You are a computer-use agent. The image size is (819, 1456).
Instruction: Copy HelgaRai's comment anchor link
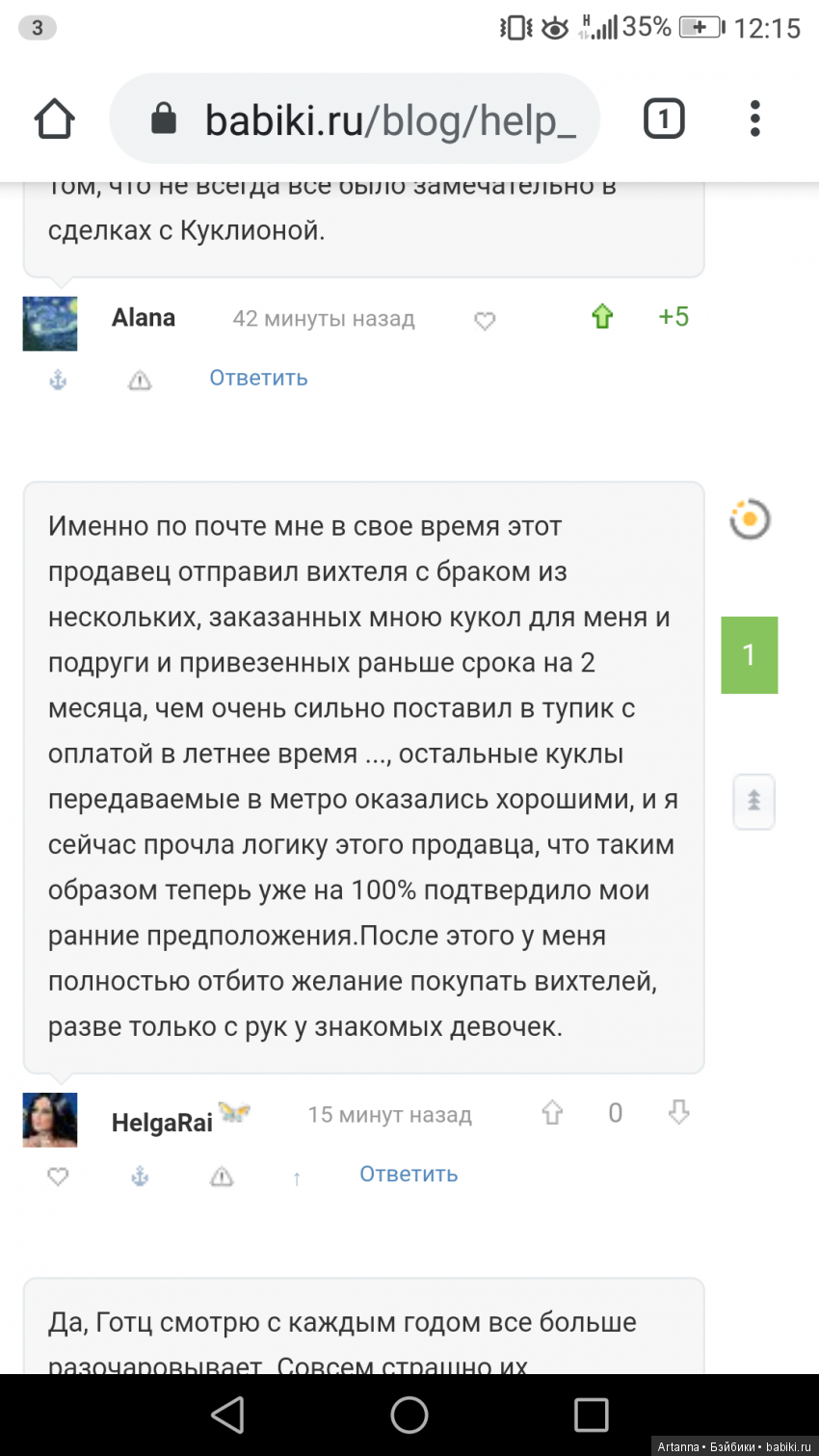point(140,1177)
